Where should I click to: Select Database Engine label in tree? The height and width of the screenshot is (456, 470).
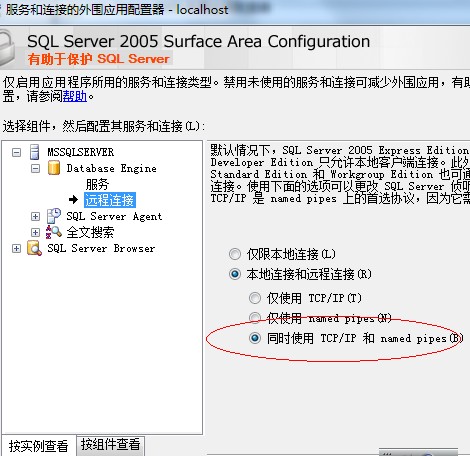tap(111, 168)
